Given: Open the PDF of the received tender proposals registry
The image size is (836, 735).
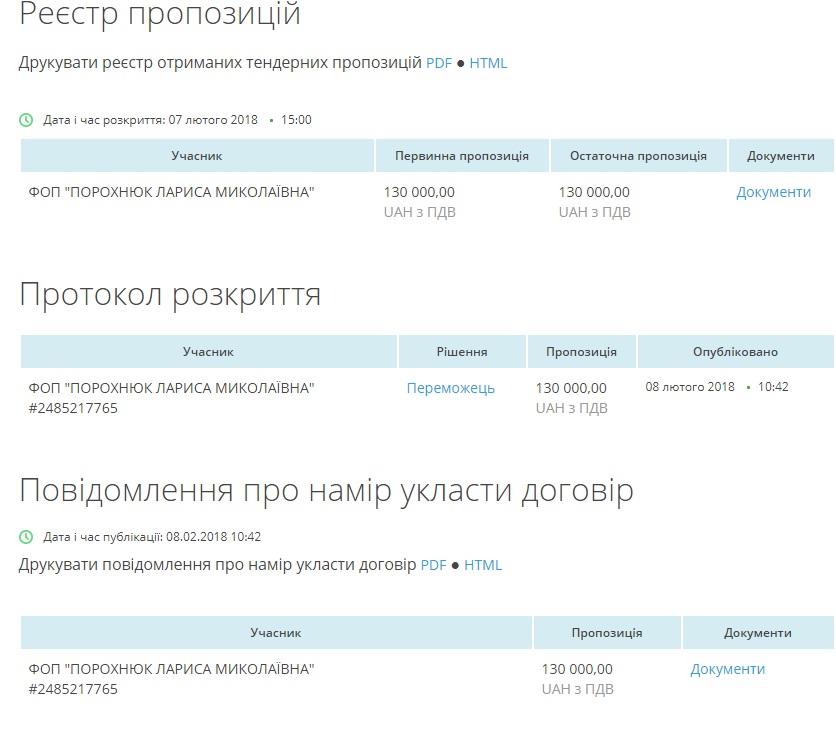Looking at the screenshot, I should coord(439,63).
